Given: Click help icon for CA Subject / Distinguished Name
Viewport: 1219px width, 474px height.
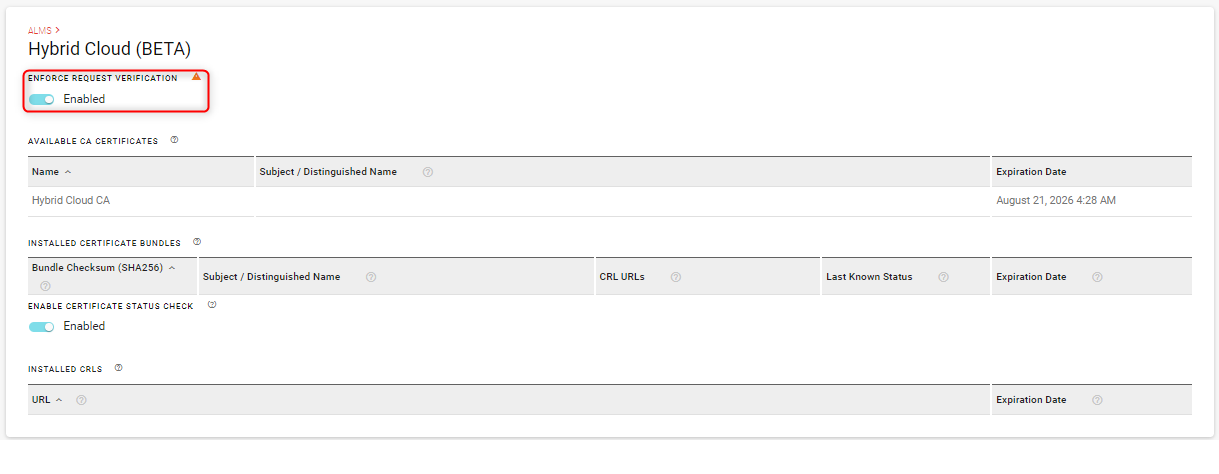Looking at the screenshot, I should [427, 172].
